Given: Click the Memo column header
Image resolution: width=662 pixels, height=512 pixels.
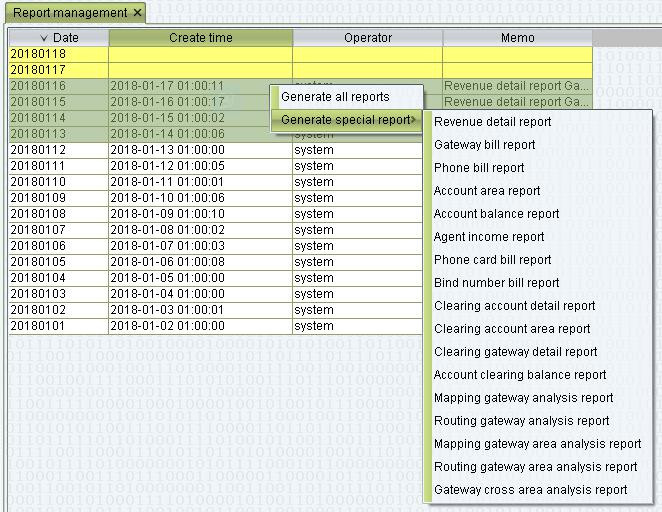Looking at the screenshot, I should (x=518, y=38).
